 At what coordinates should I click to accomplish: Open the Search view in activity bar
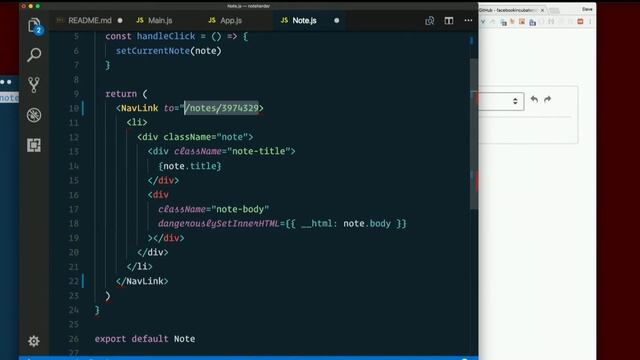point(34,55)
